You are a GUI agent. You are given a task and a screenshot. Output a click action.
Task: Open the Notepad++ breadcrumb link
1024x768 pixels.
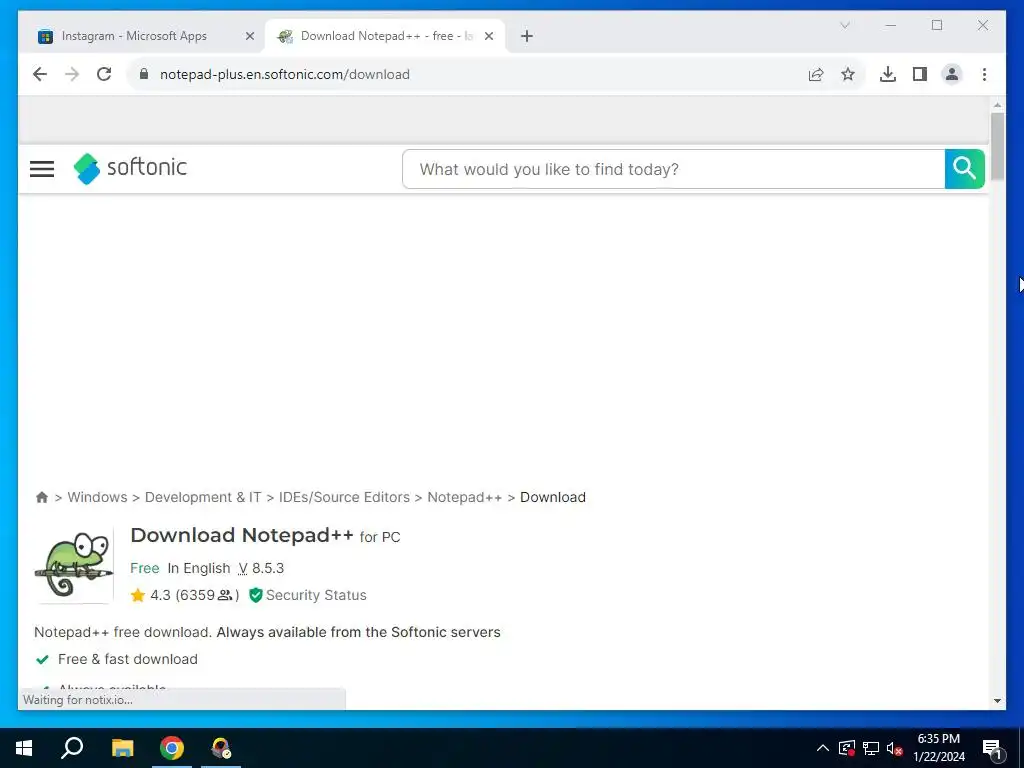465,498
